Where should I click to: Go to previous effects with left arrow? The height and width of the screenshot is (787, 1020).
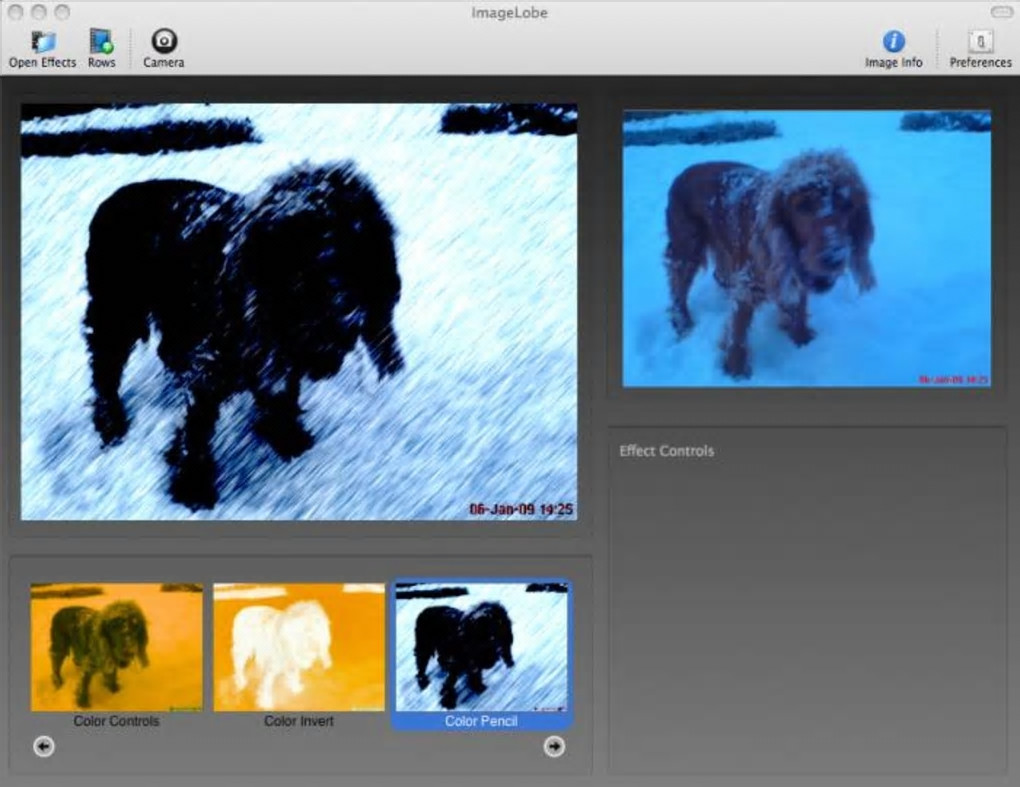[x=44, y=746]
